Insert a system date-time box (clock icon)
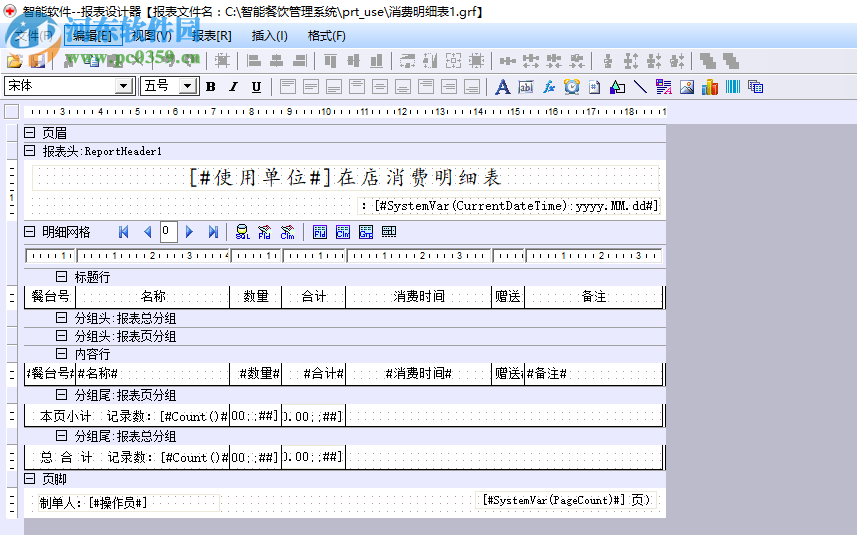Viewport: 857px width, 535px height. pos(572,87)
